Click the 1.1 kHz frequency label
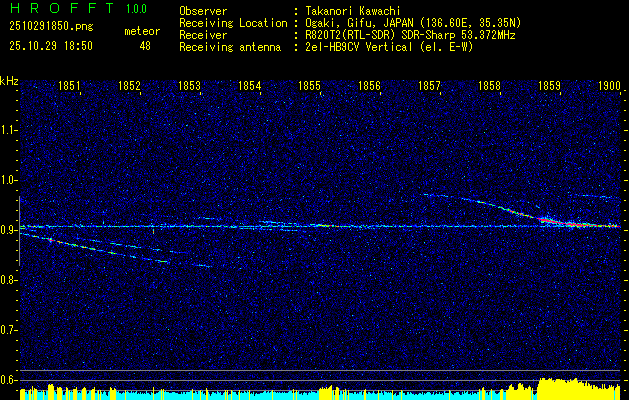The width and height of the screenshot is (629, 400). pyautogui.click(x=7, y=130)
